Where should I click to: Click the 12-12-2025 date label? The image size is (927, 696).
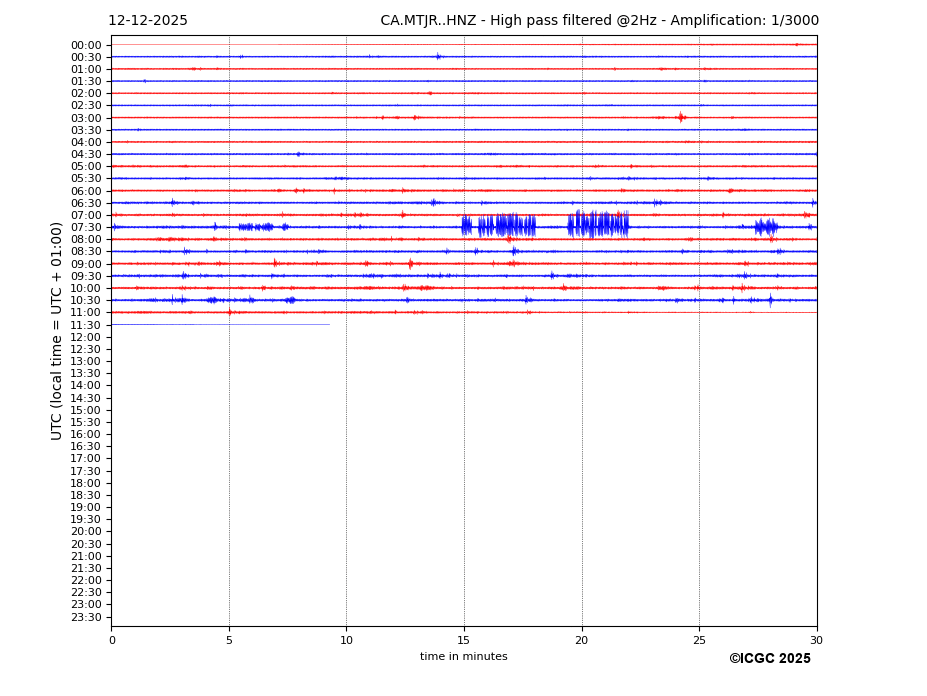coord(147,21)
